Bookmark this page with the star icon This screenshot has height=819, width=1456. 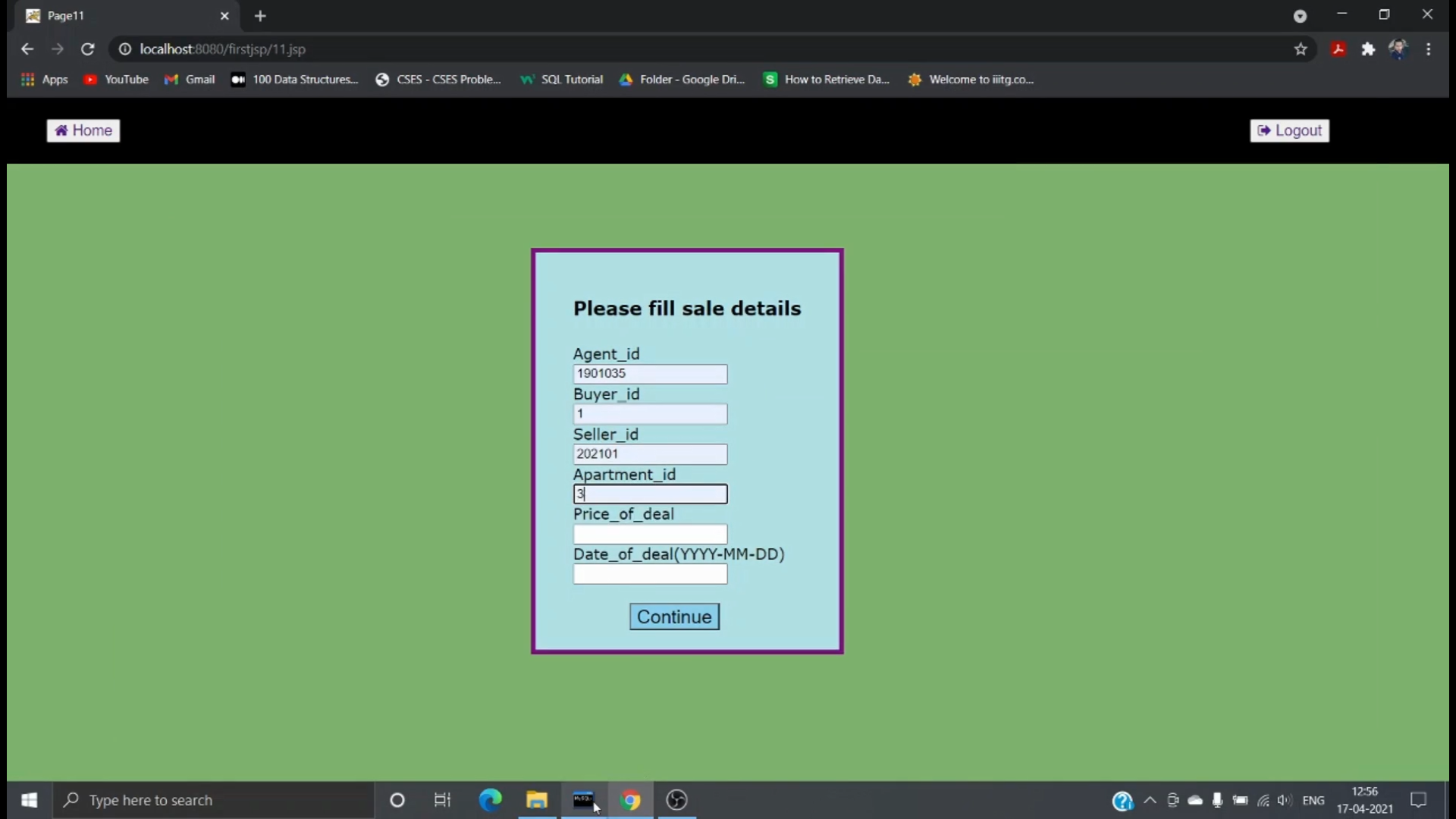coord(1301,49)
